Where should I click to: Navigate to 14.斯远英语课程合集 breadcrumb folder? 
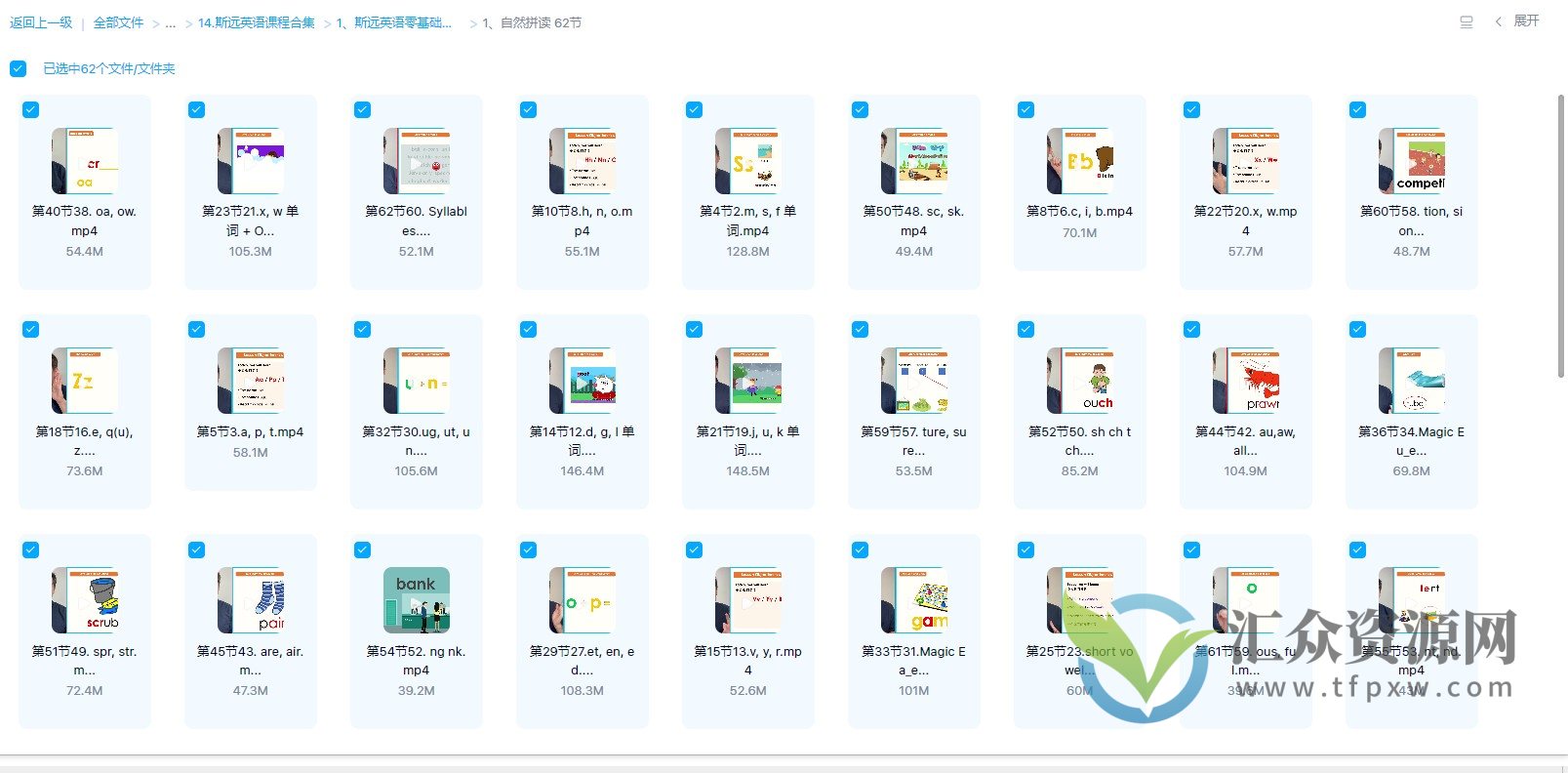click(x=256, y=22)
